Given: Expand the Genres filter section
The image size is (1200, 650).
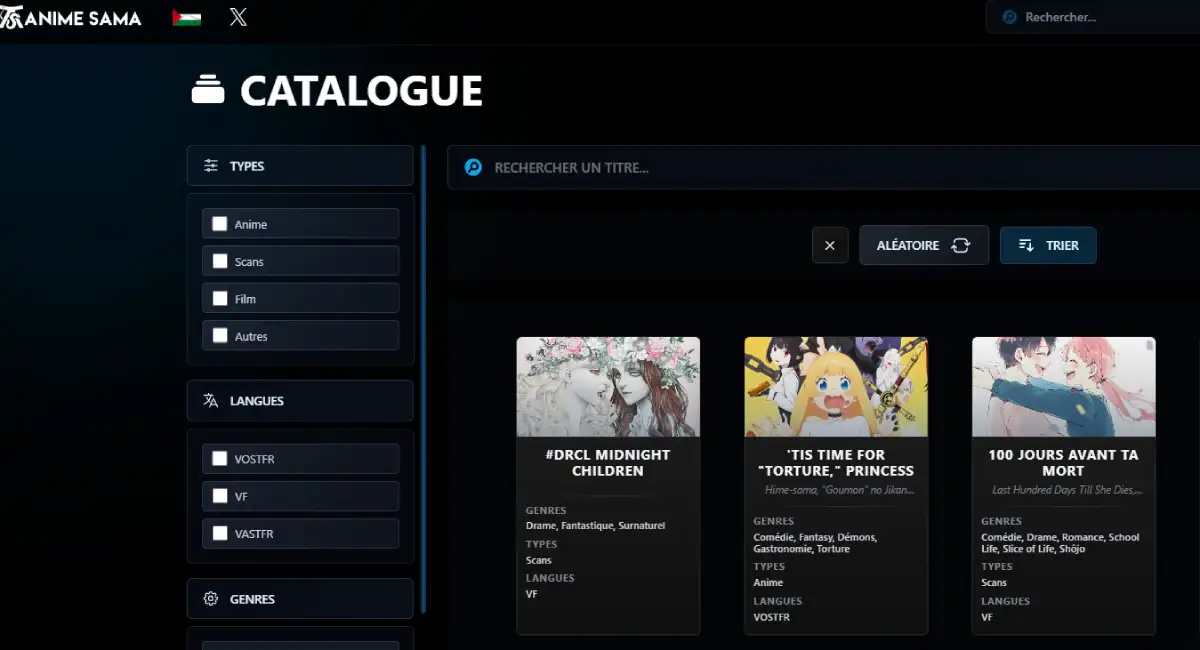Looking at the screenshot, I should (x=300, y=599).
